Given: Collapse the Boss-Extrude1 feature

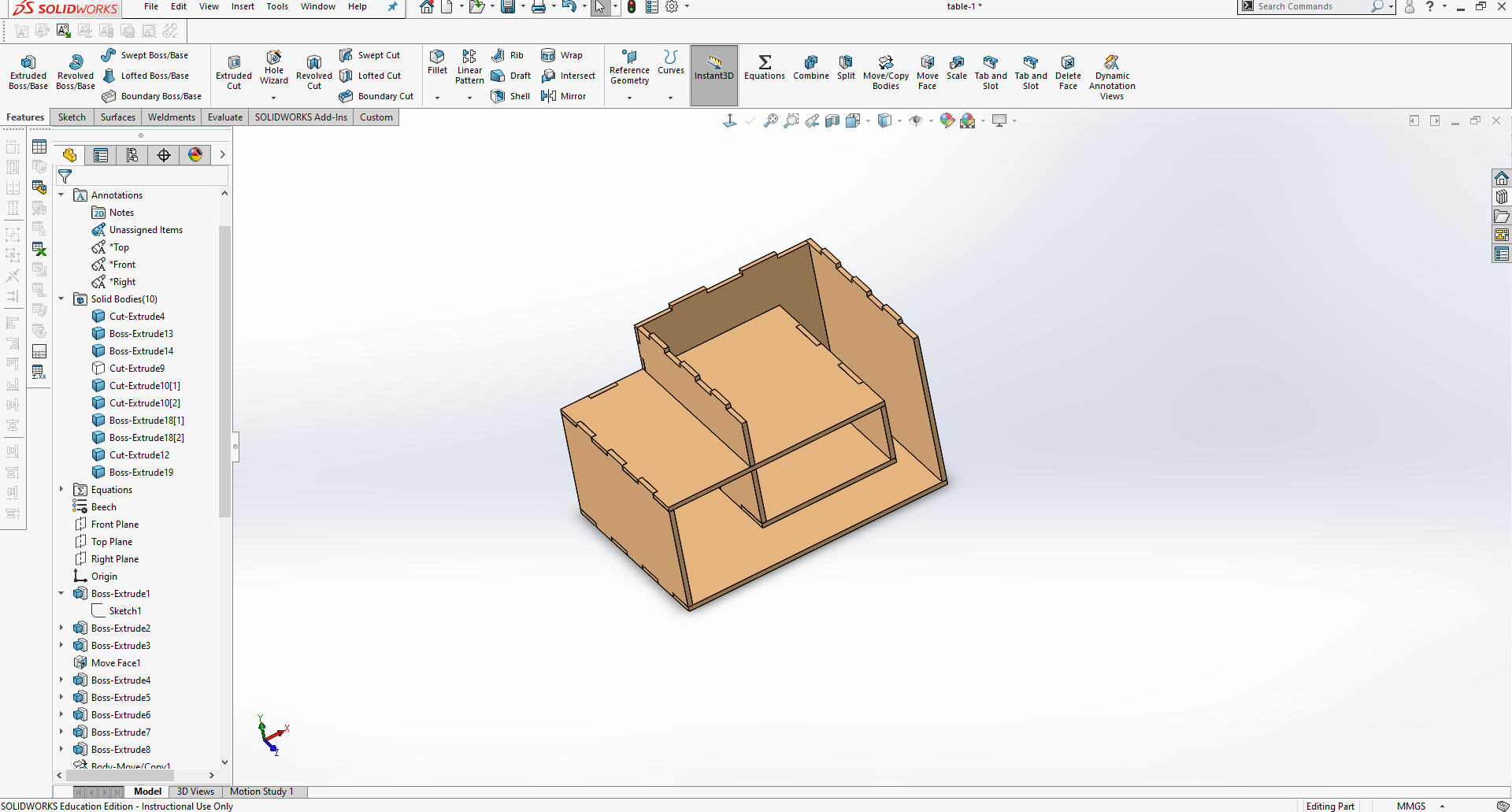Looking at the screenshot, I should [61, 593].
